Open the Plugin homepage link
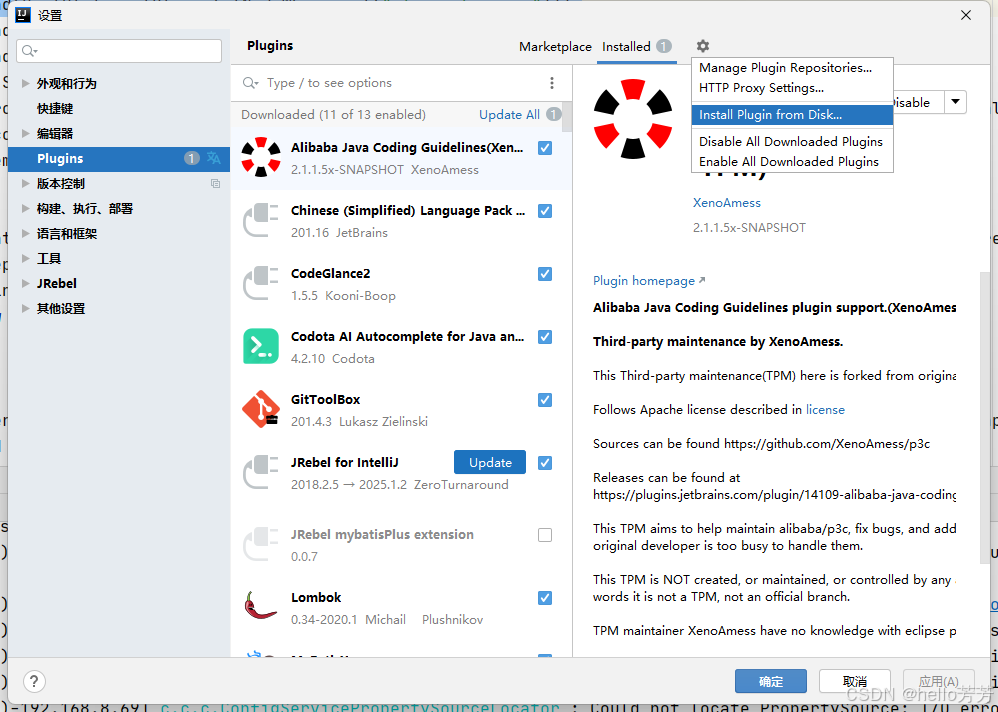The height and width of the screenshot is (712, 998). (x=649, y=281)
